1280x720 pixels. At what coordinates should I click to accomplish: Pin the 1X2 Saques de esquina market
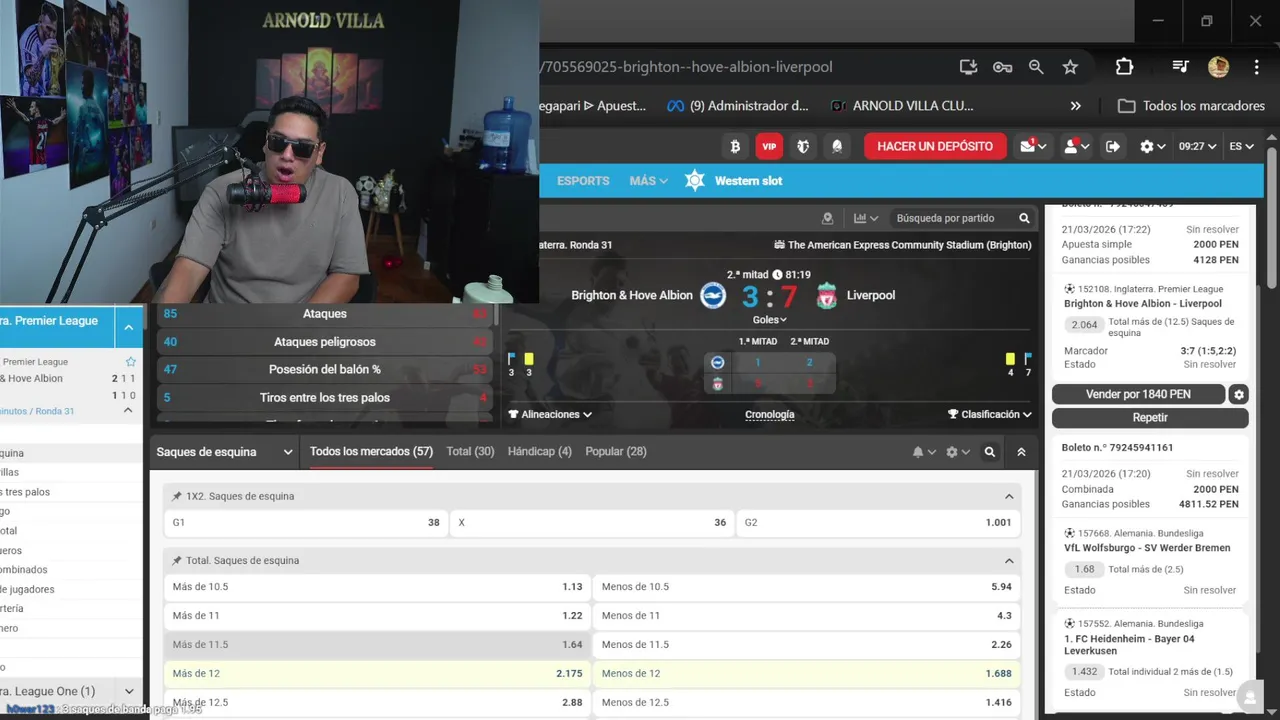point(177,496)
